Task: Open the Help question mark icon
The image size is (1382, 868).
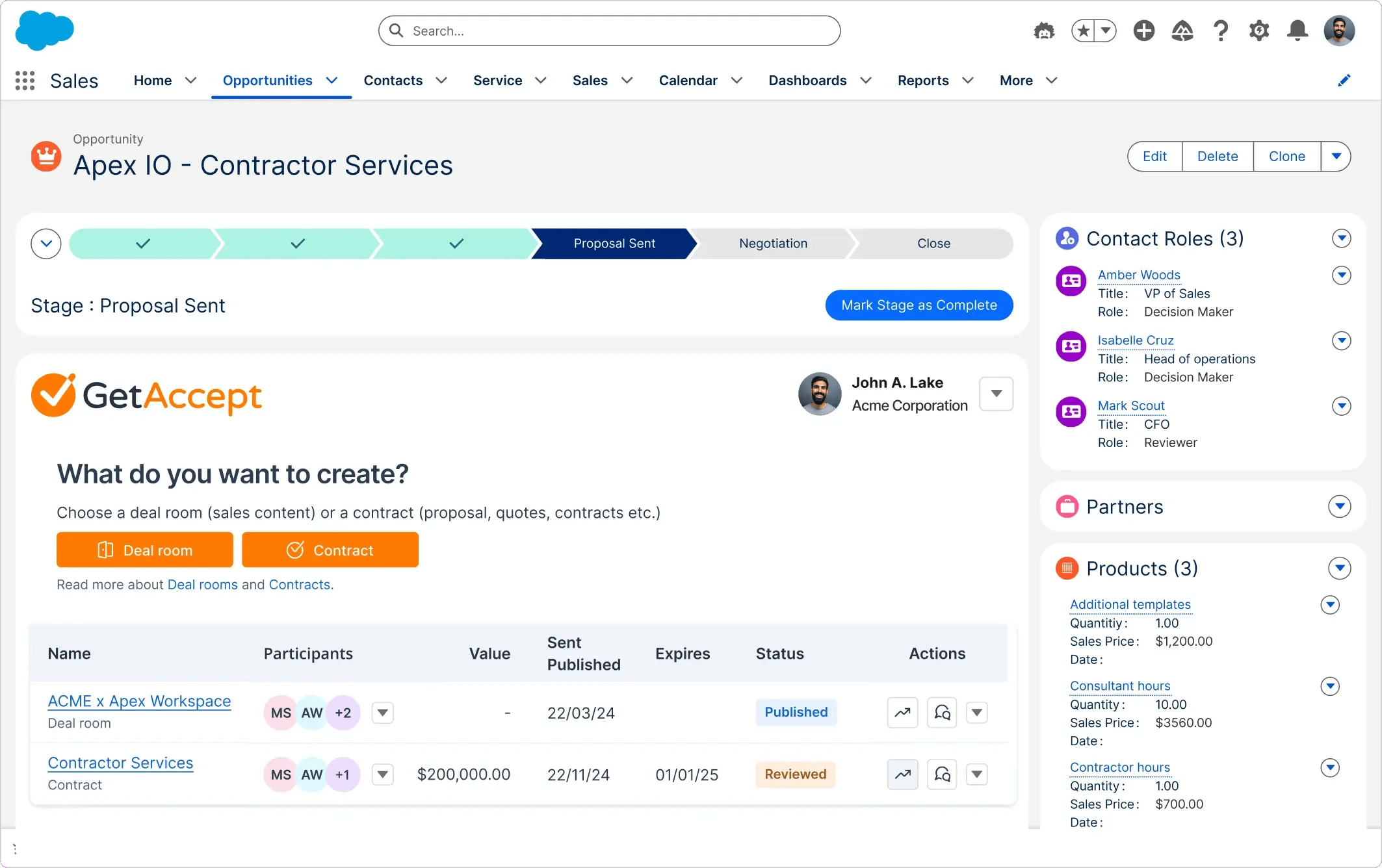Action: click(1221, 31)
